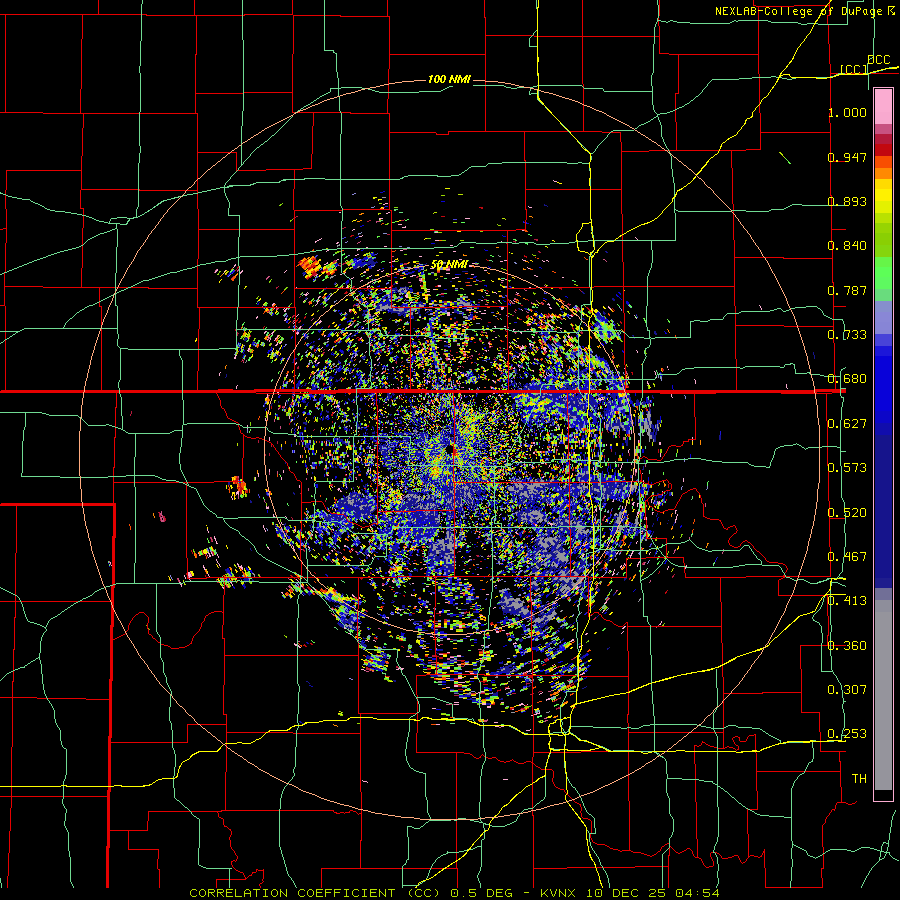The image size is (900, 900).
Task: Pick the gray swatch near 0.307
Action: pos(883,695)
